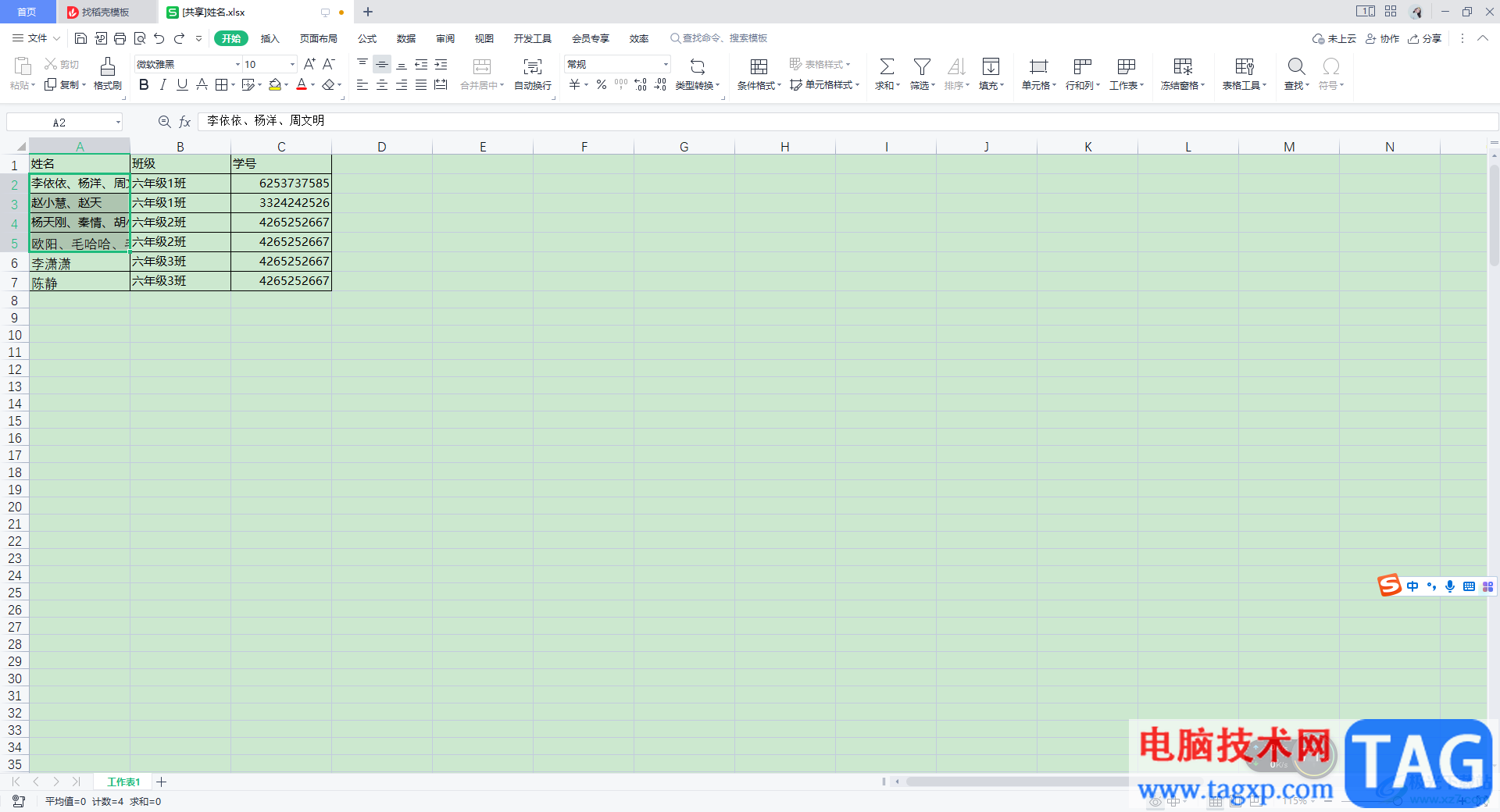Click the cell borders icon

pos(222,84)
